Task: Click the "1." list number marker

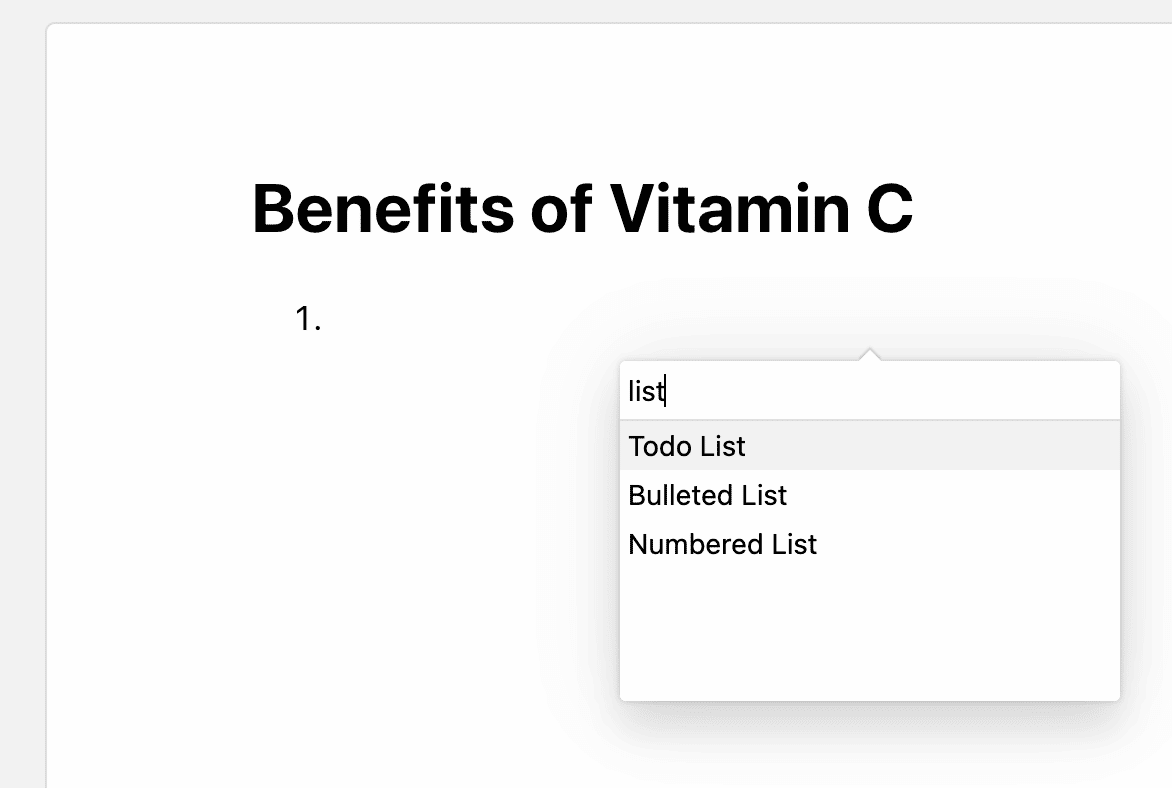Action: click(308, 320)
